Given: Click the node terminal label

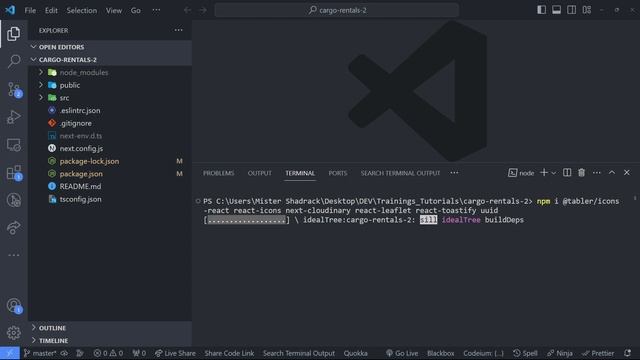Looking at the screenshot, I should [x=521, y=173].
